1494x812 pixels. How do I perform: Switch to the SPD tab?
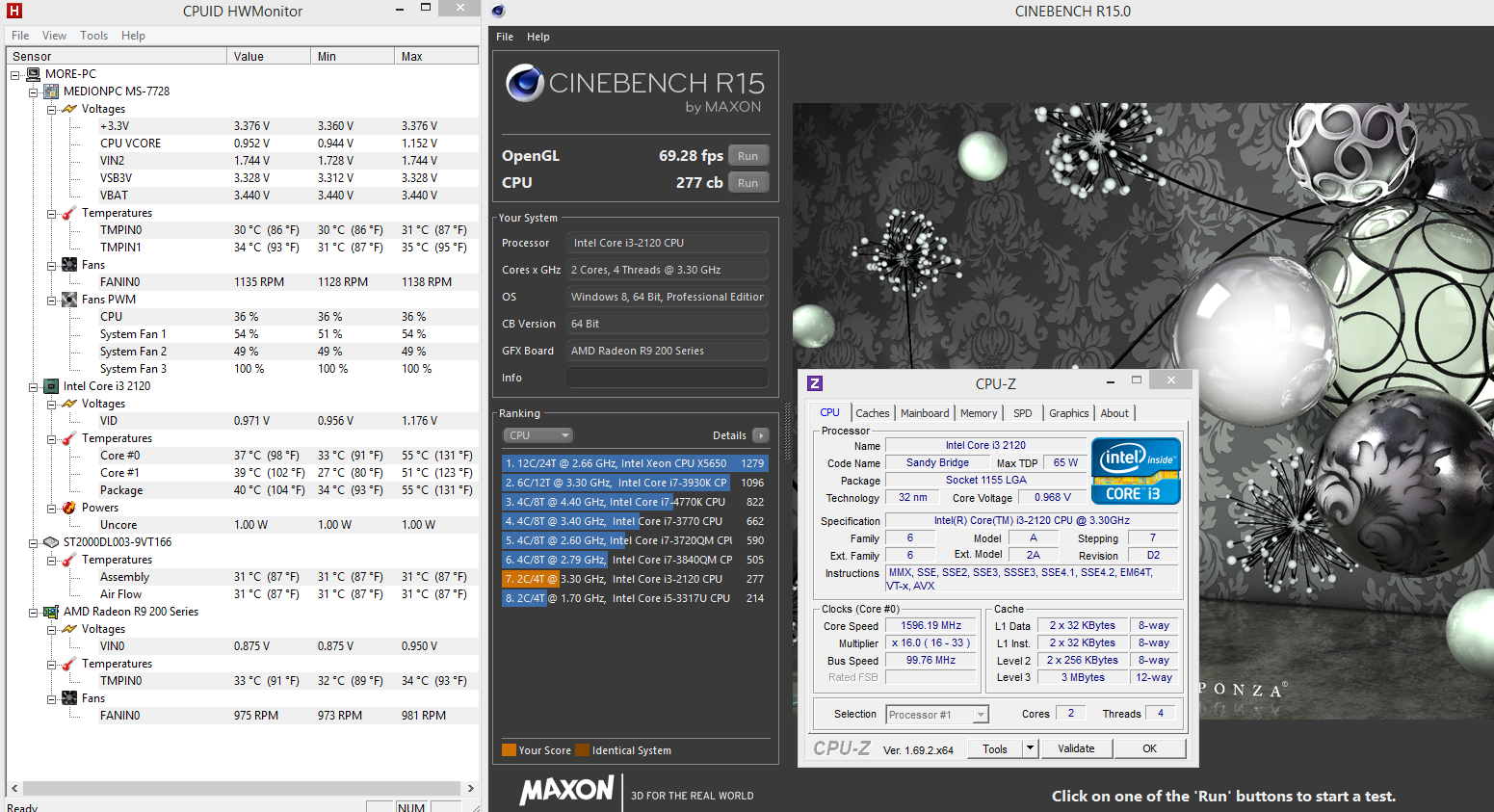[x=1022, y=413]
